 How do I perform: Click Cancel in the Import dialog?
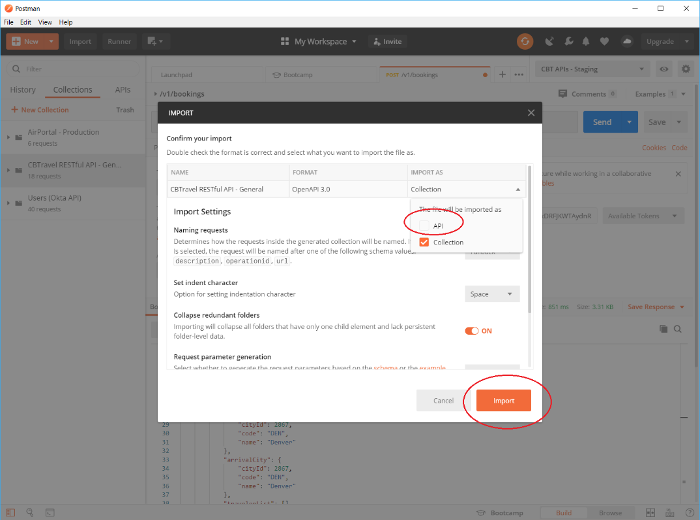coord(443,400)
